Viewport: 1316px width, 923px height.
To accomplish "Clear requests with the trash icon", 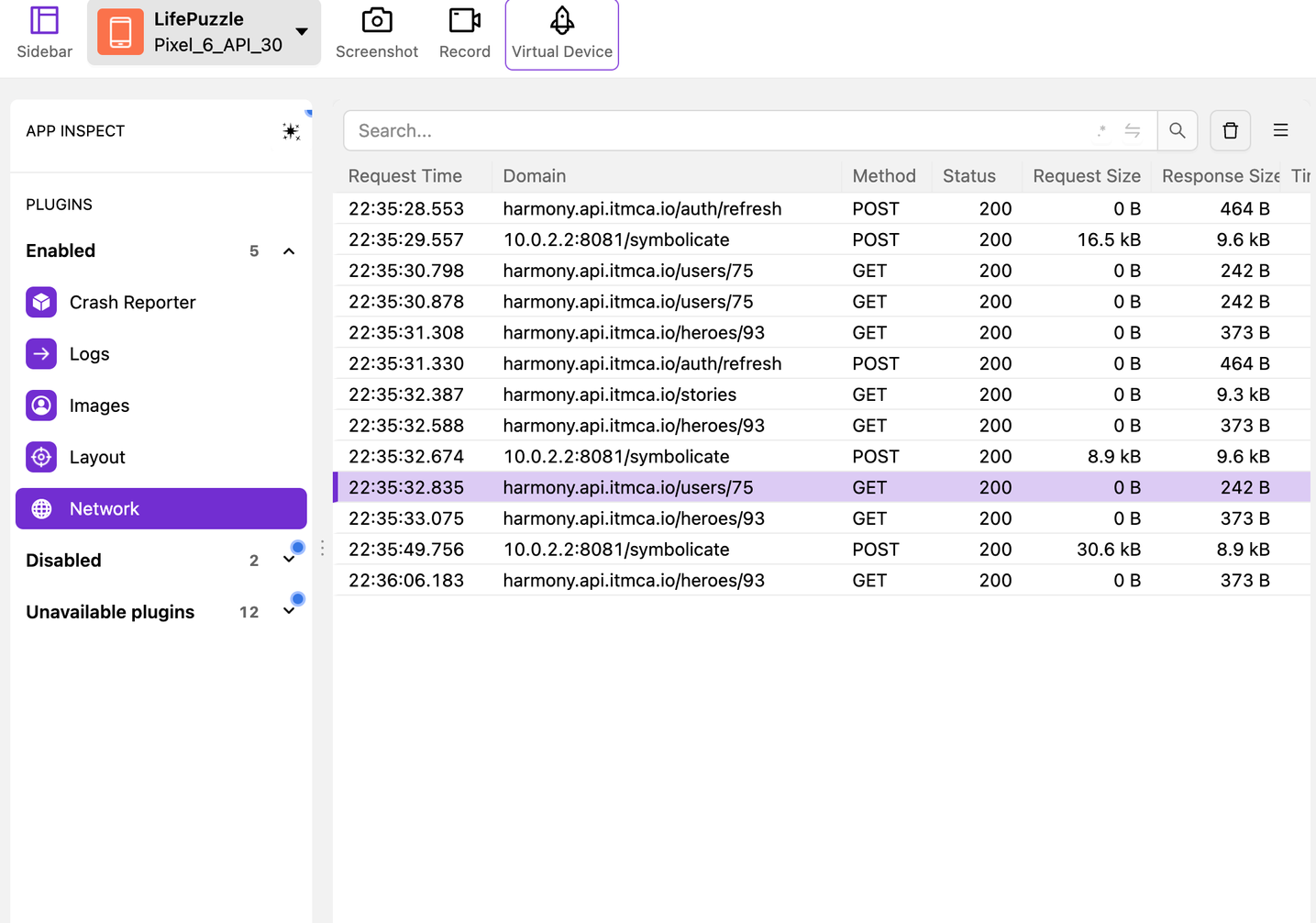I will pyautogui.click(x=1231, y=130).
